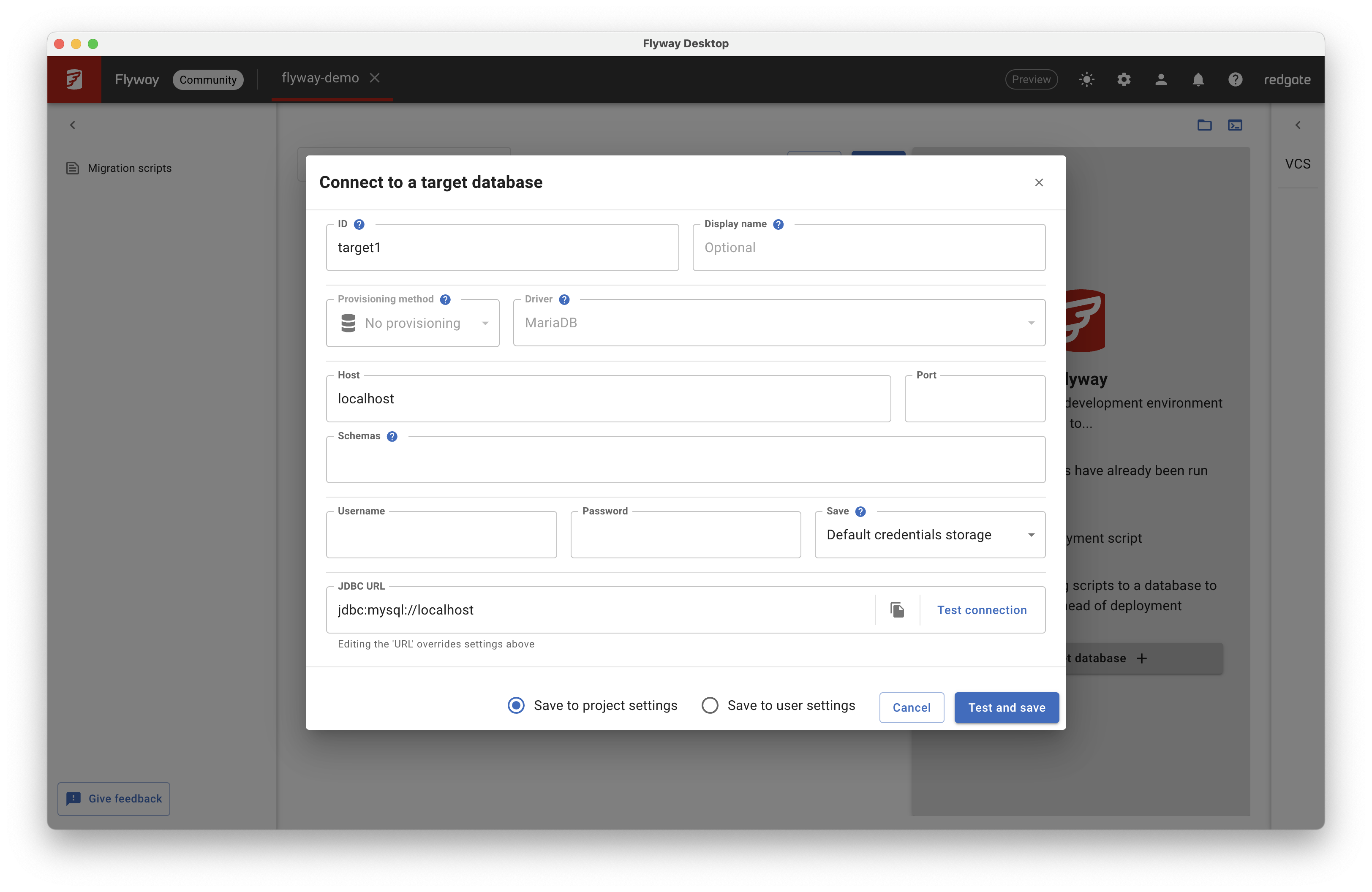Open the Driver MariaDB dropdown
Viewport: 1372px width, 892px height.
[779, 323]
